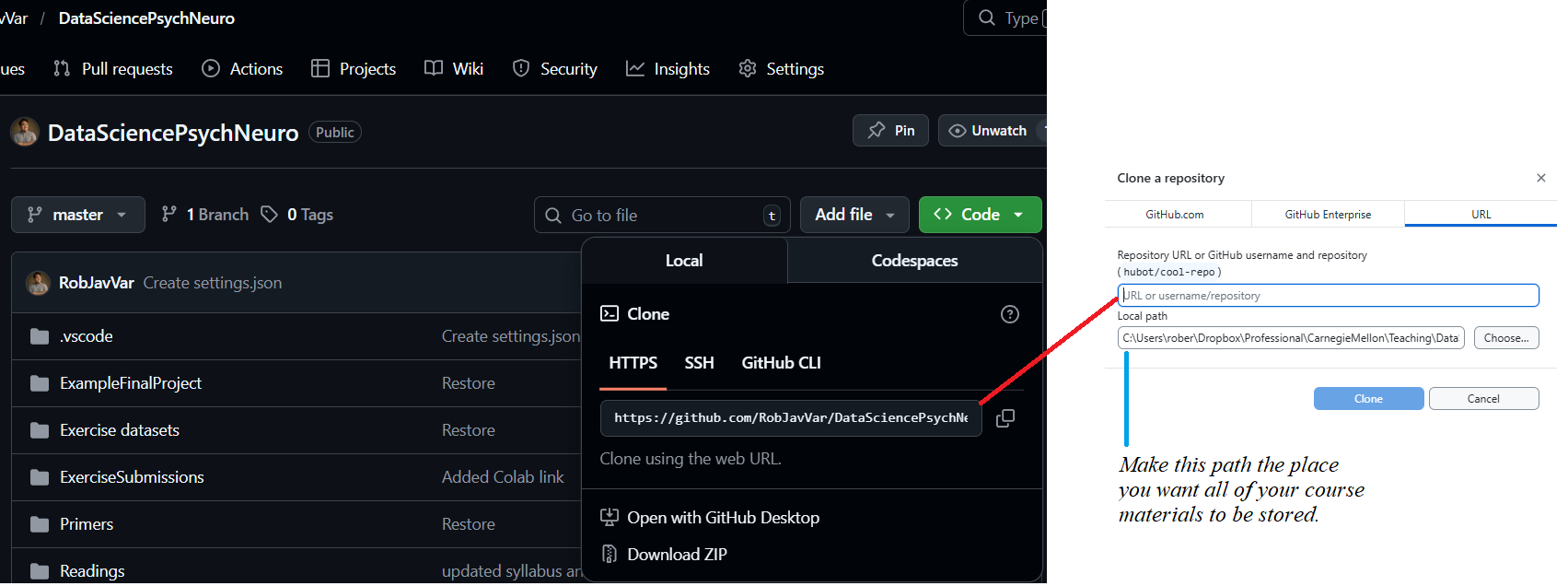Open the Readings folder
The image size is (1568, 586).
click(x=92, y=571)
